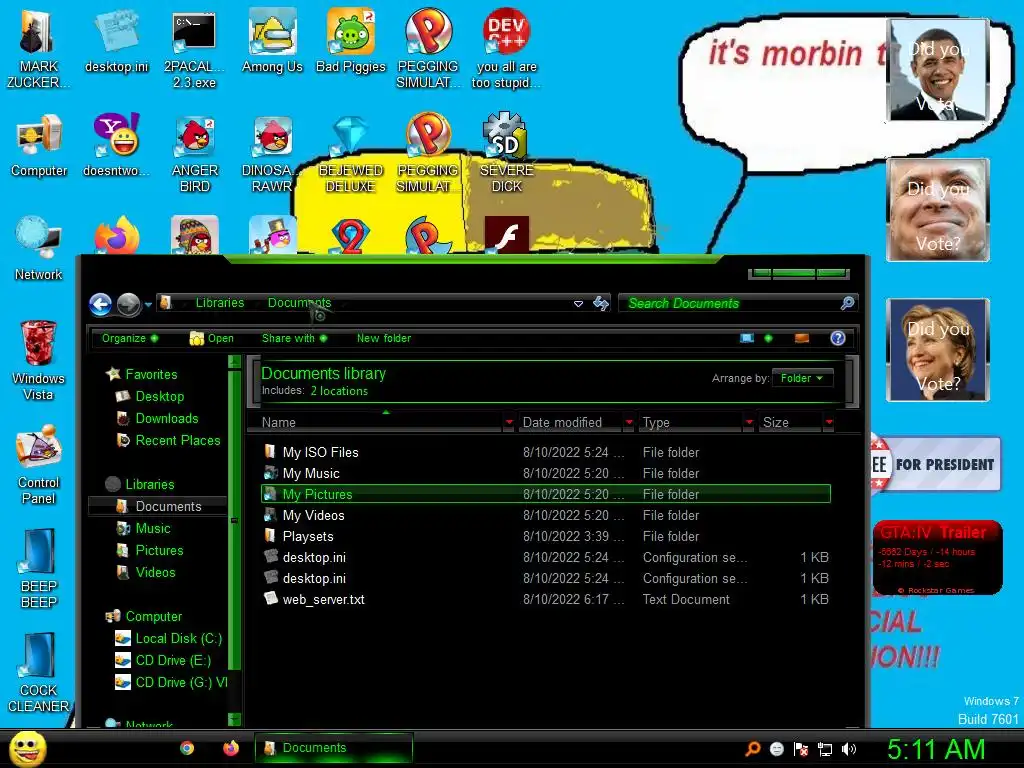Open the Date modified column filter dropdown
This screenshot has width=1024, height=768.
coord(629,422)
